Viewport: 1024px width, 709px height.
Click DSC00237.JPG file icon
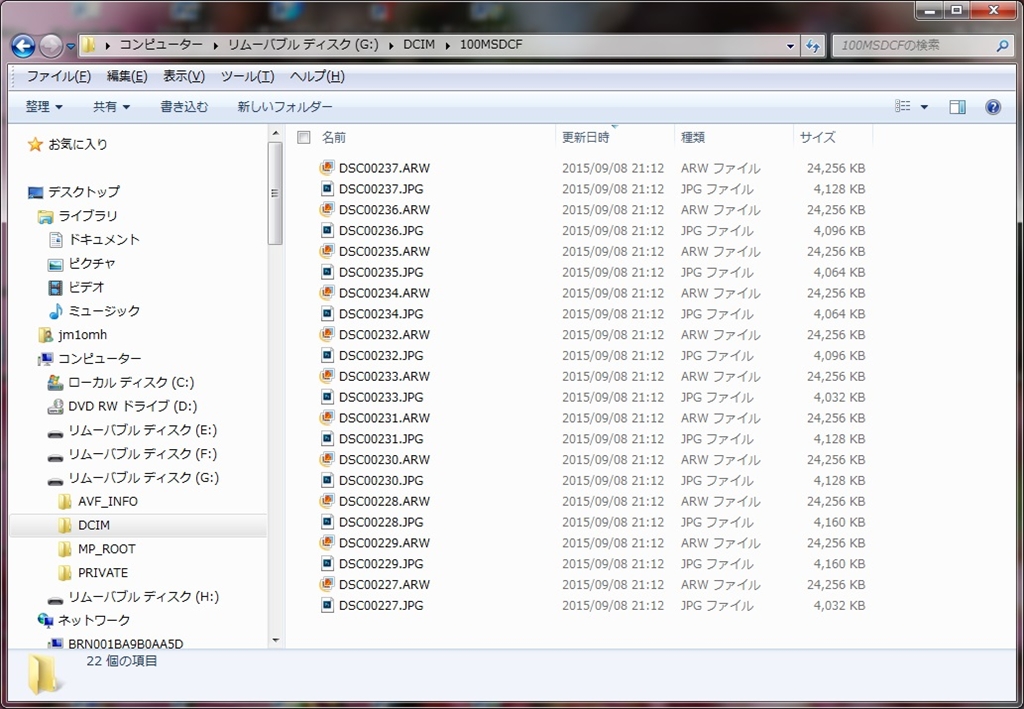tap(327, 189)
